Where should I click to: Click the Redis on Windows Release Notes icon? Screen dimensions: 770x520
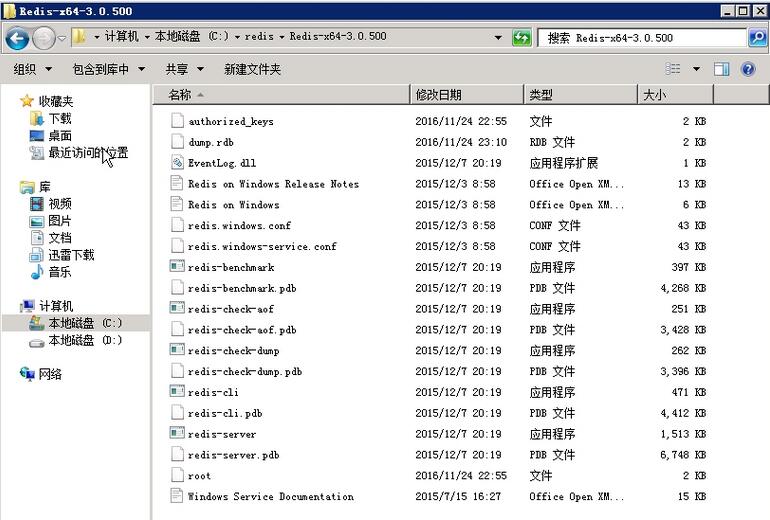(177, 183)
